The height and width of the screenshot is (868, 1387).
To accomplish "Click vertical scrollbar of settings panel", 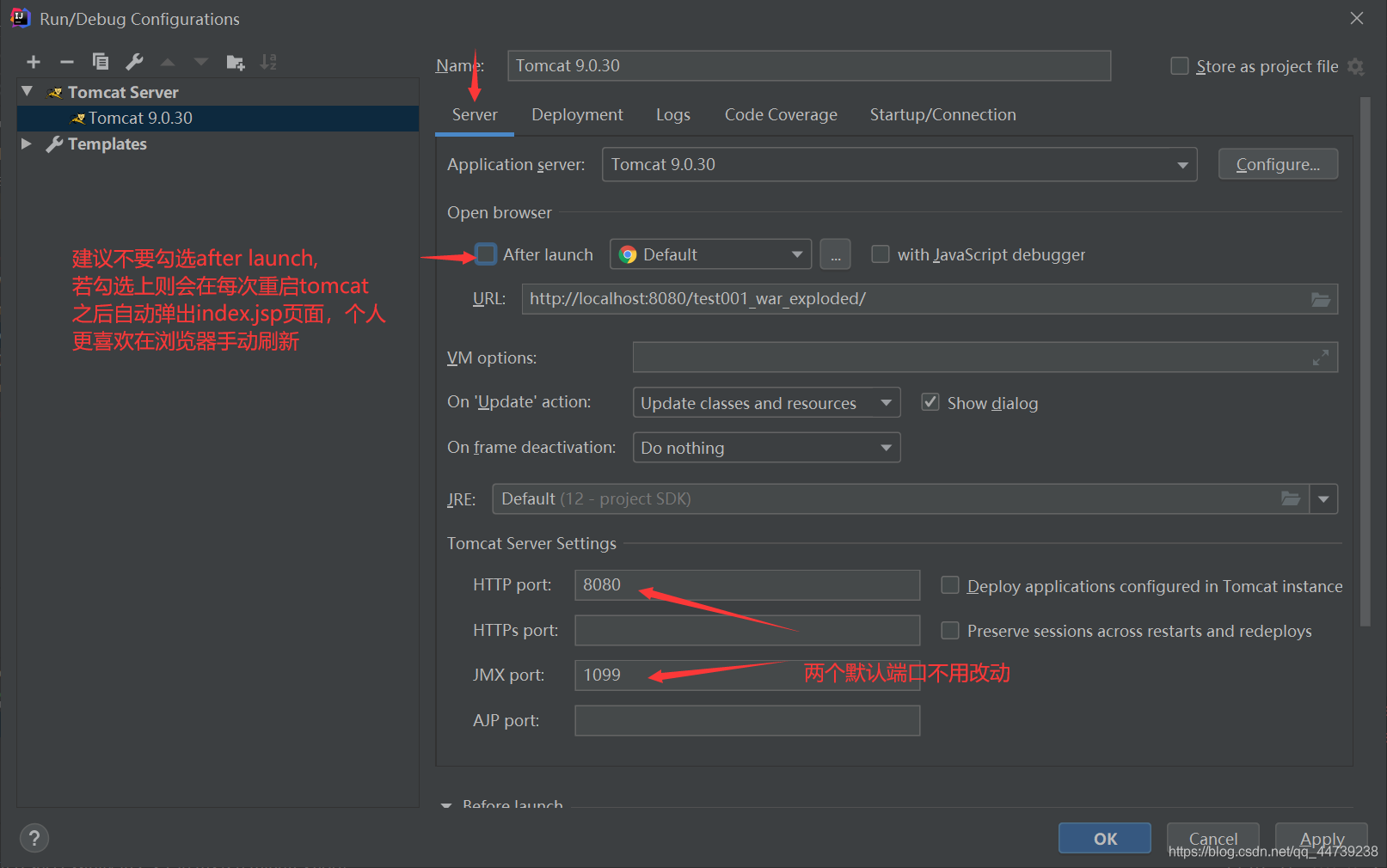I will (x=1366, y=361).
